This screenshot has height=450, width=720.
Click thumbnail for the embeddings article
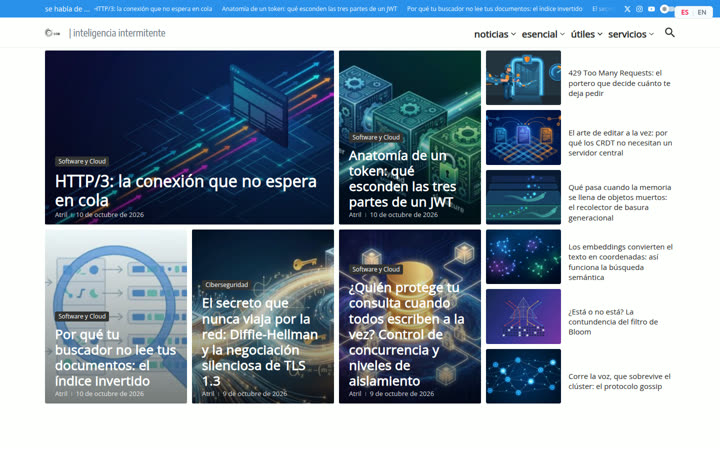pos(523,257)
